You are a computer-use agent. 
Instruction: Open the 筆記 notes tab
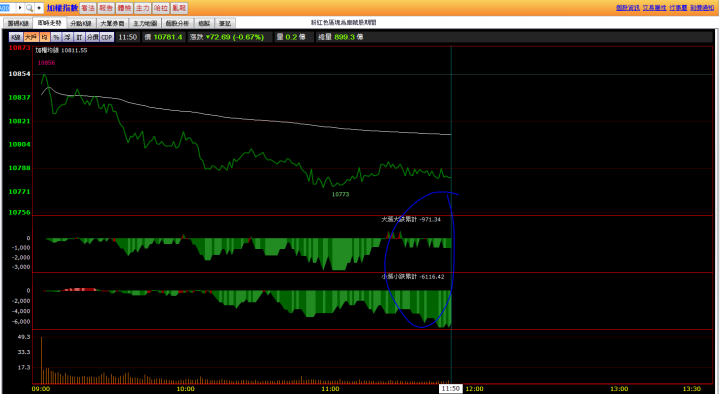pos(225,23)
